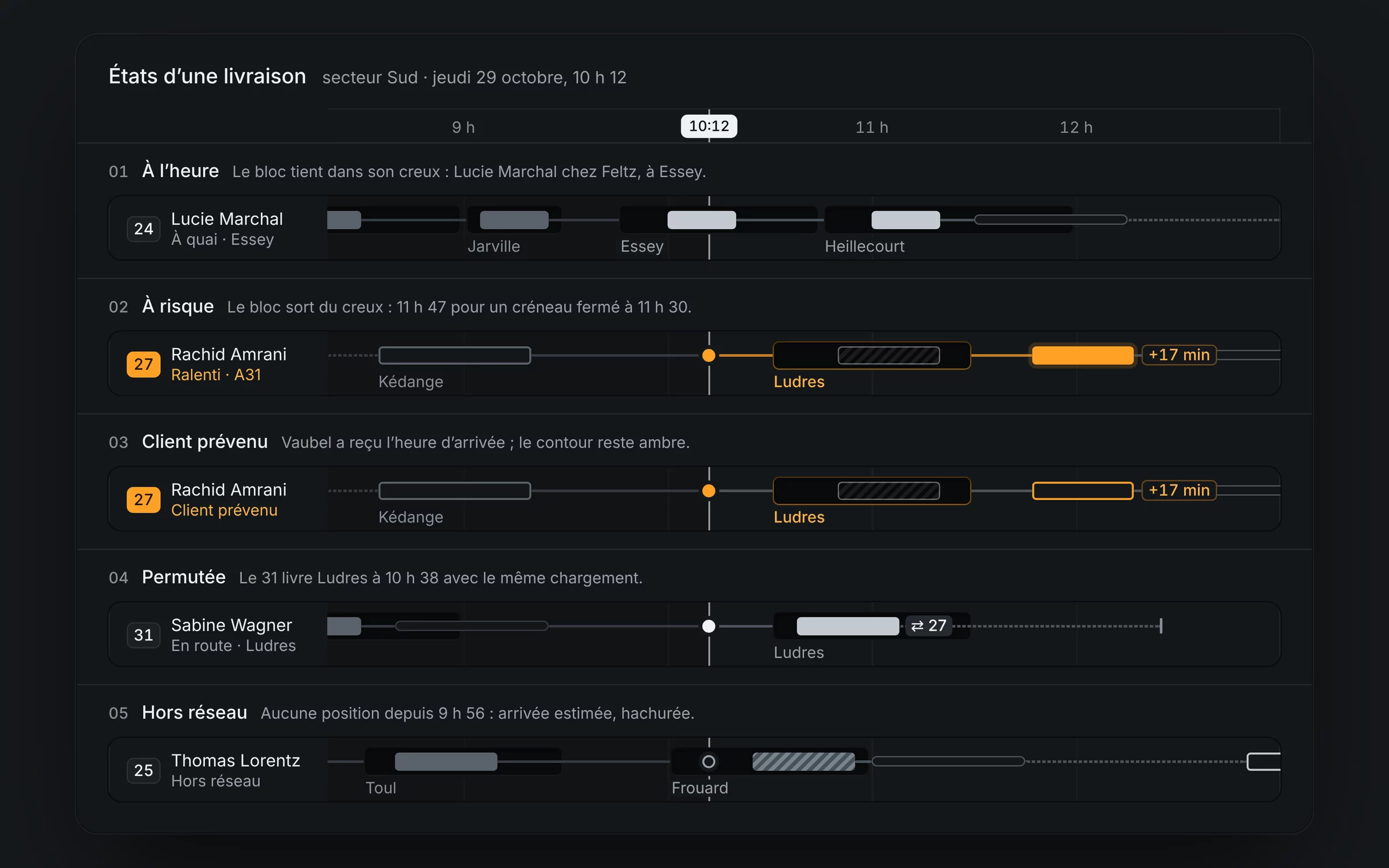Viewport: 1389px width, 868px height.
Task: Click amber position dot in À risque row
Action: point(708,355)
